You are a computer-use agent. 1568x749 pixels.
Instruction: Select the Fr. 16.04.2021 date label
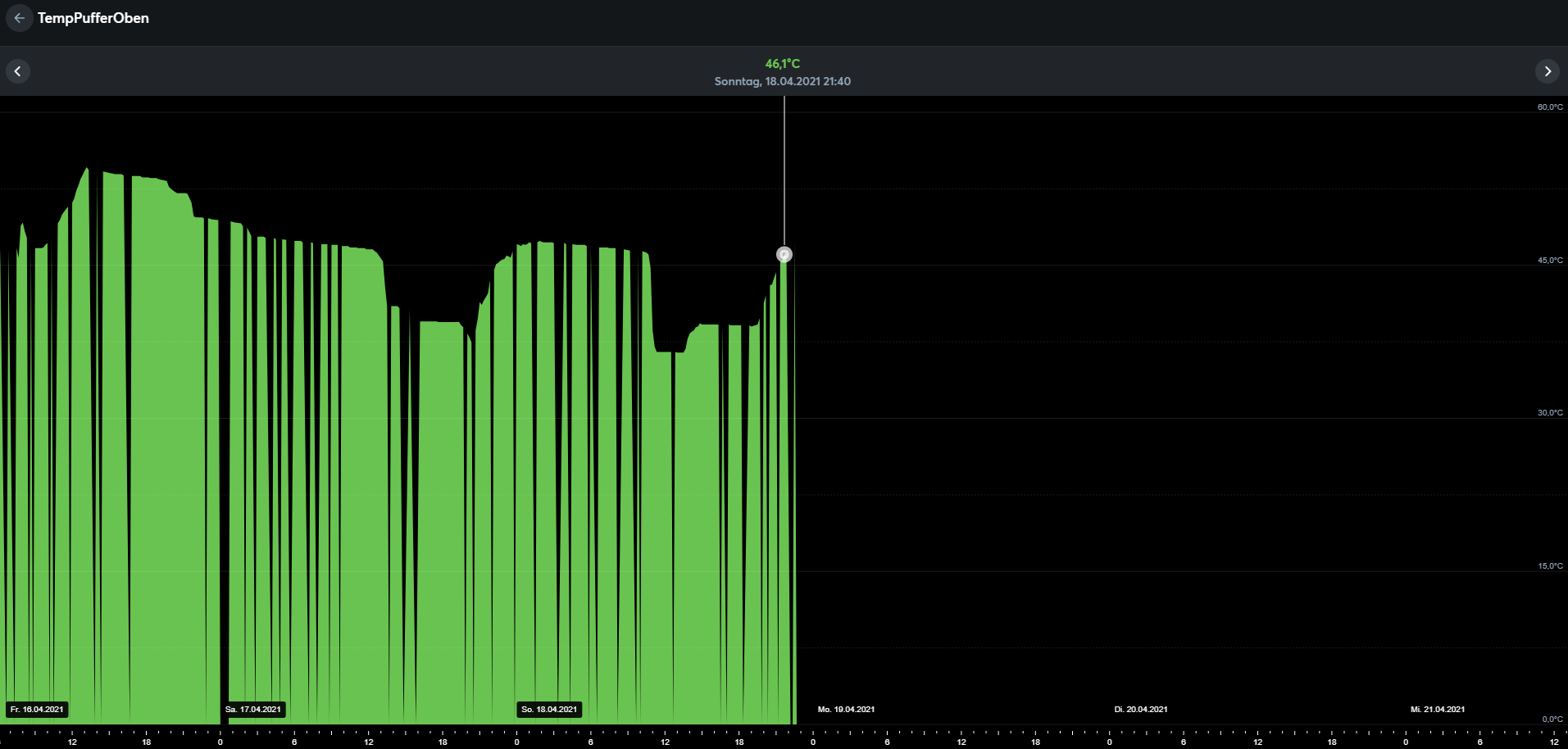click(x=37, y=710)
